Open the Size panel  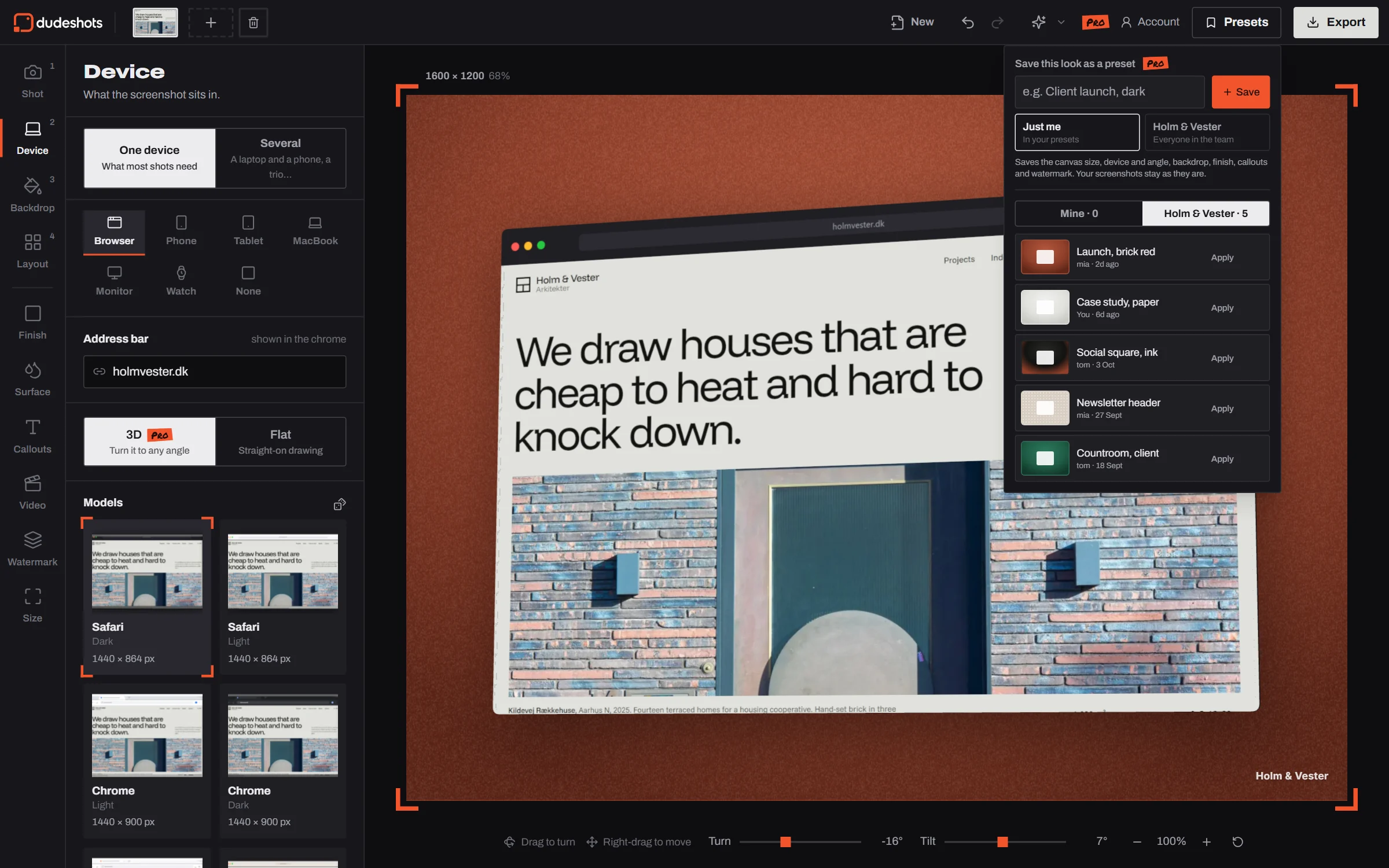click(32, 605)
